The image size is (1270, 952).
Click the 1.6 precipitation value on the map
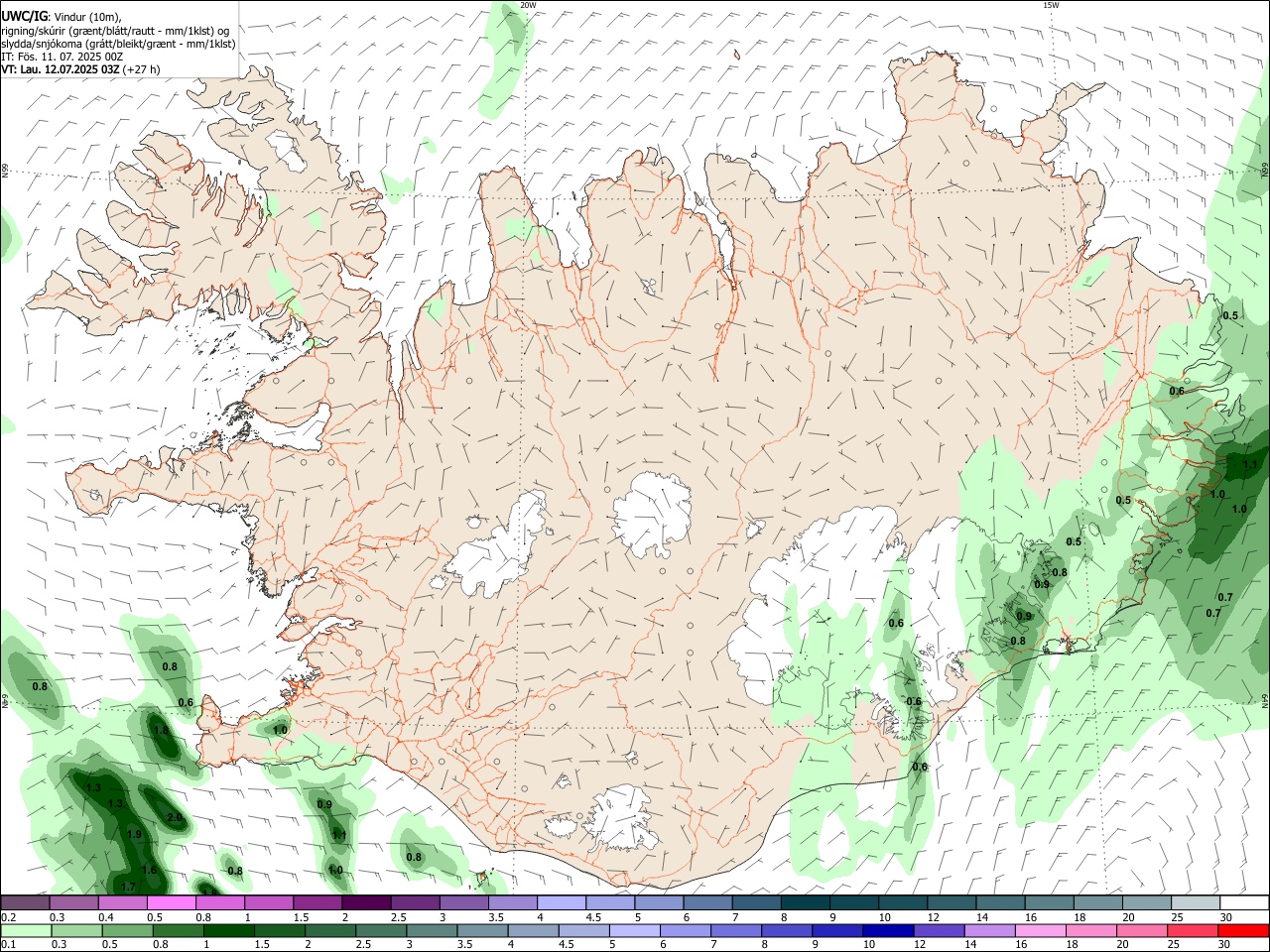pyautogui.click(x=149, y=870)
